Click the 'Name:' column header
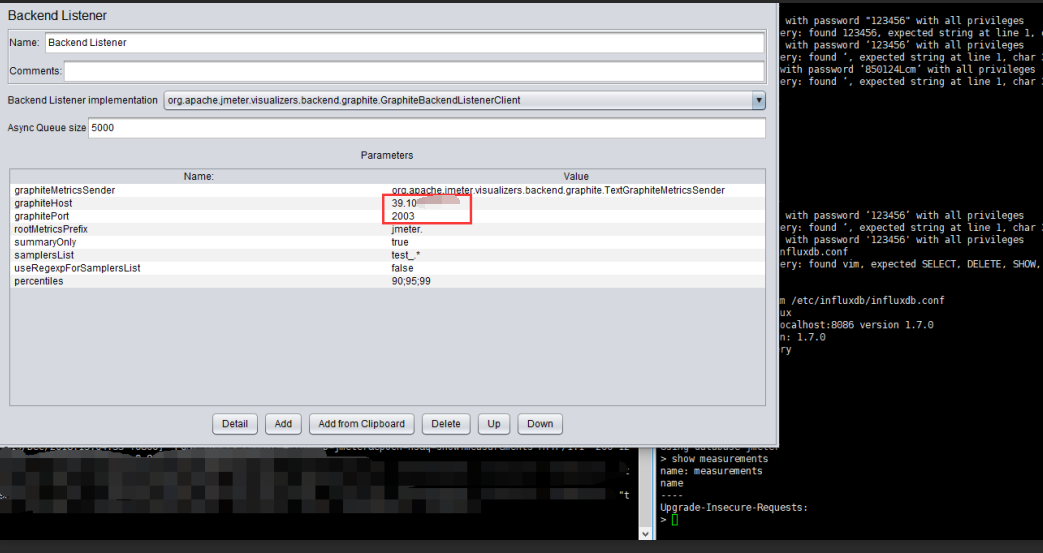Screen dimensions: 1043x553 click(x=198, y=176)
